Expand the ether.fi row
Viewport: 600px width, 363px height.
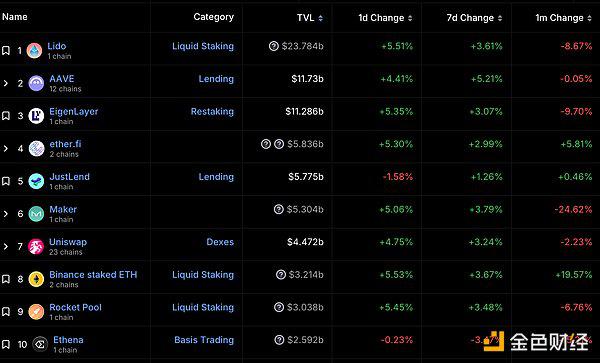coord(6,148)
